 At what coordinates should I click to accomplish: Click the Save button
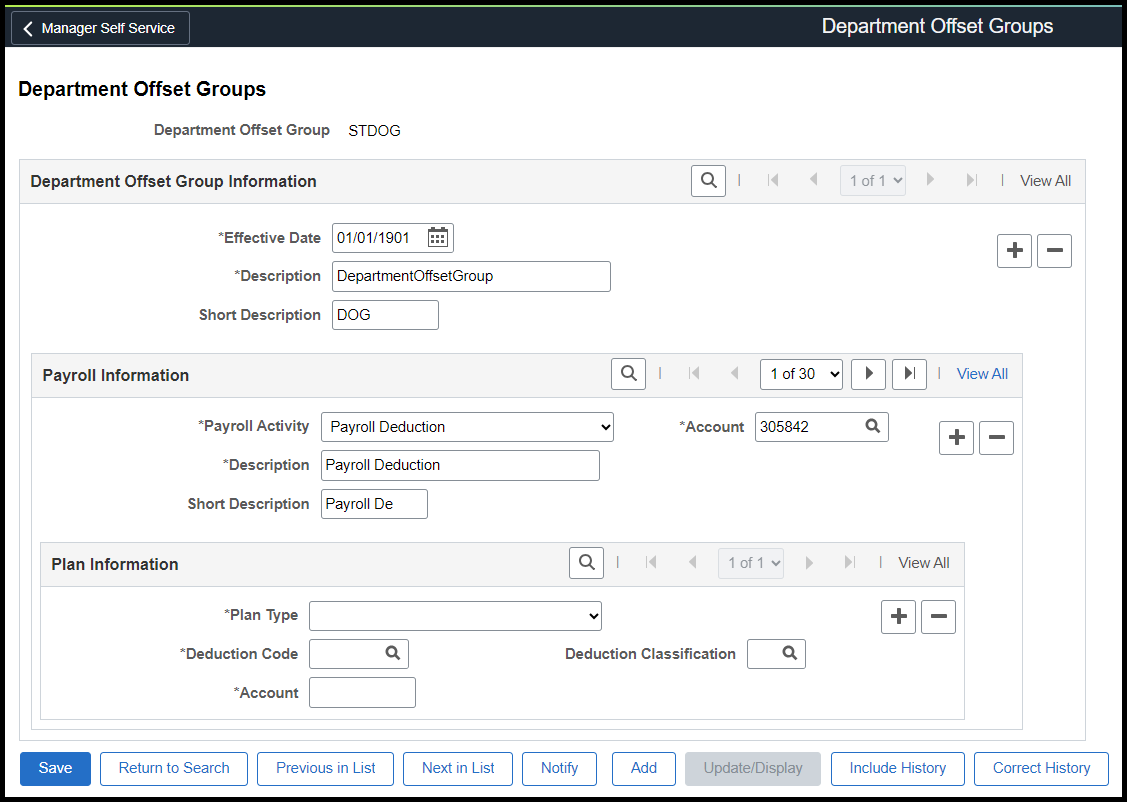[x=55, y=769]
